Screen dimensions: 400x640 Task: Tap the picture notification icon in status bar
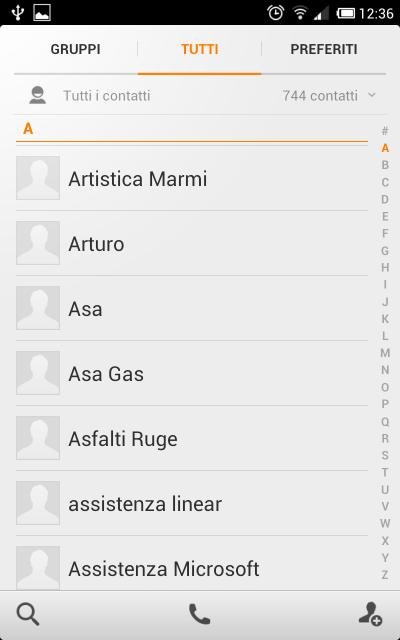click(x=42, y=13)
